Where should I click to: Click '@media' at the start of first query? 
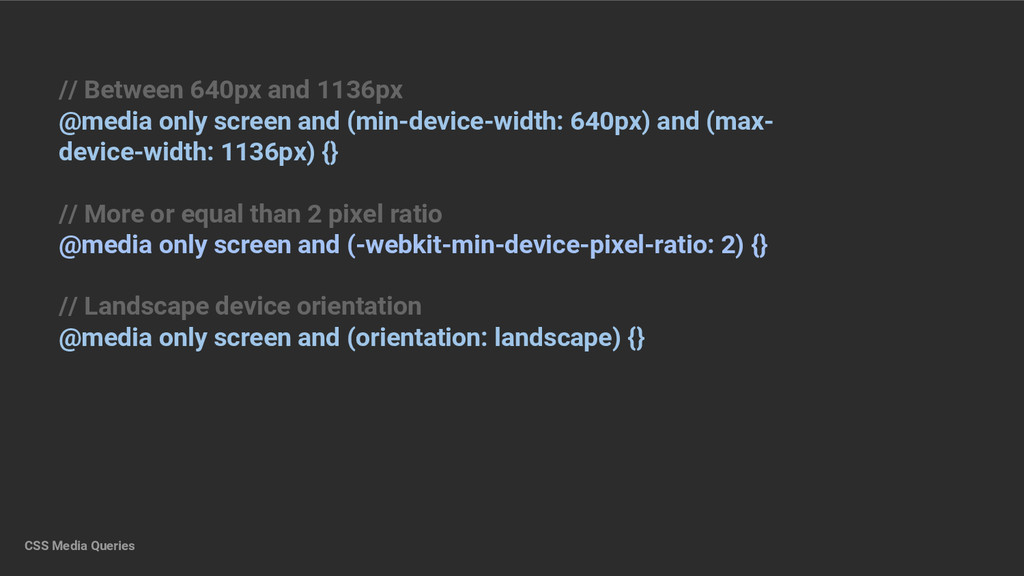tap(105, 121)
